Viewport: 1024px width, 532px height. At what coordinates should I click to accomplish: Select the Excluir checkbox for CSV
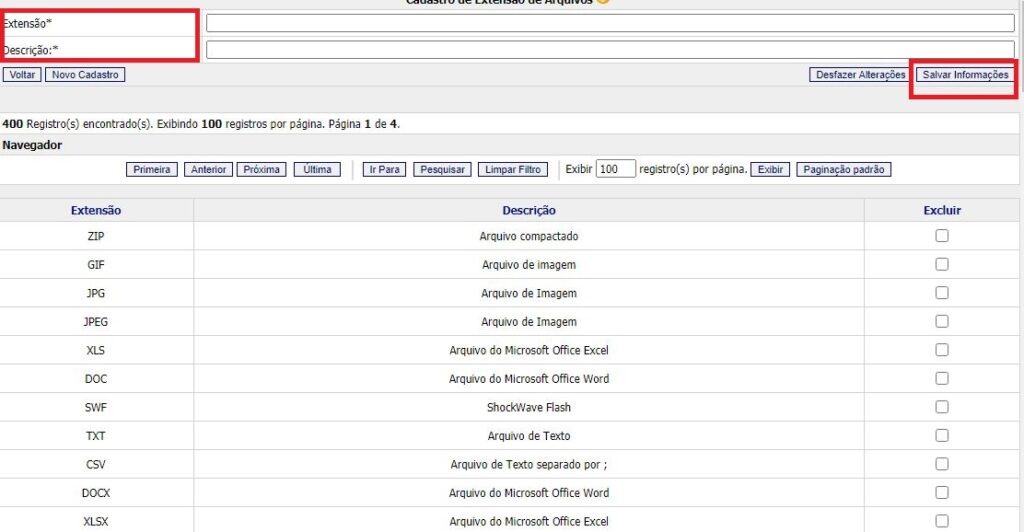[942, 464]
